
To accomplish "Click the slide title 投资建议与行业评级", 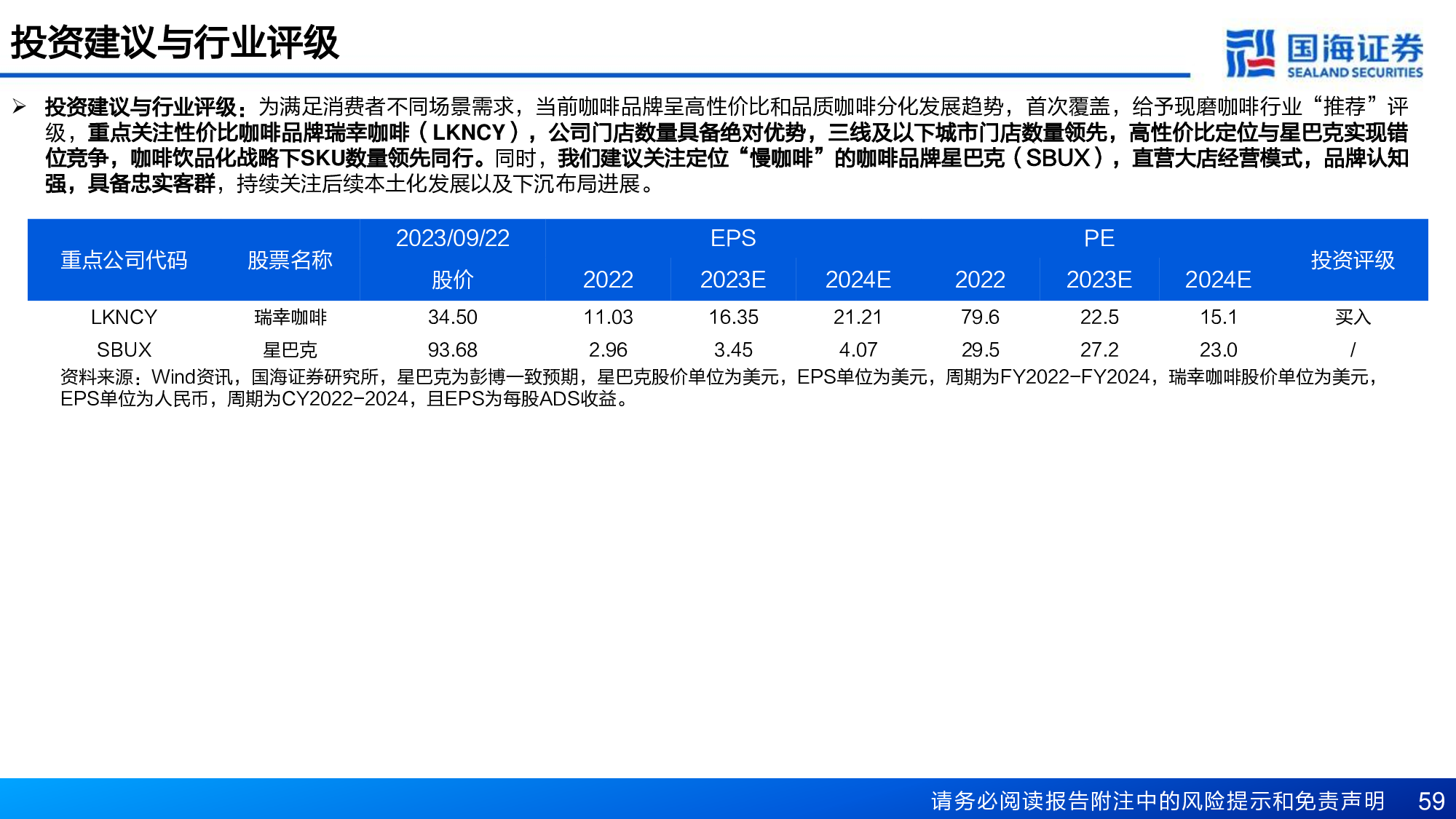I will click(175, 42).
